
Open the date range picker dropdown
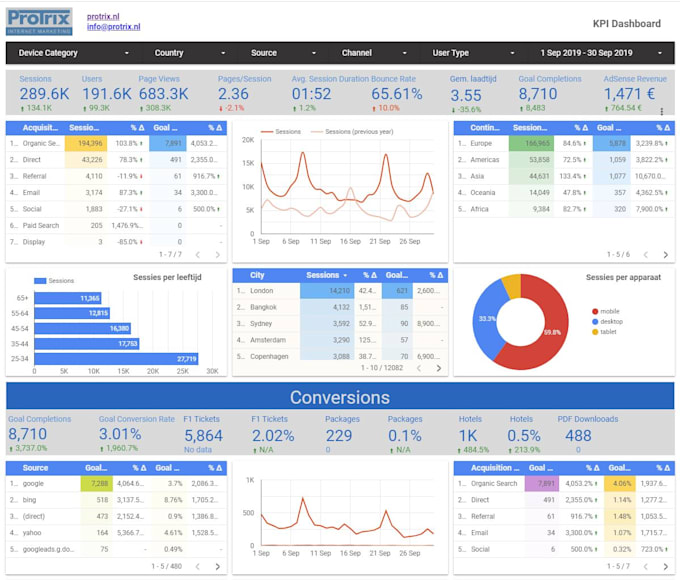pyautogui.click(x=600, y=53)
